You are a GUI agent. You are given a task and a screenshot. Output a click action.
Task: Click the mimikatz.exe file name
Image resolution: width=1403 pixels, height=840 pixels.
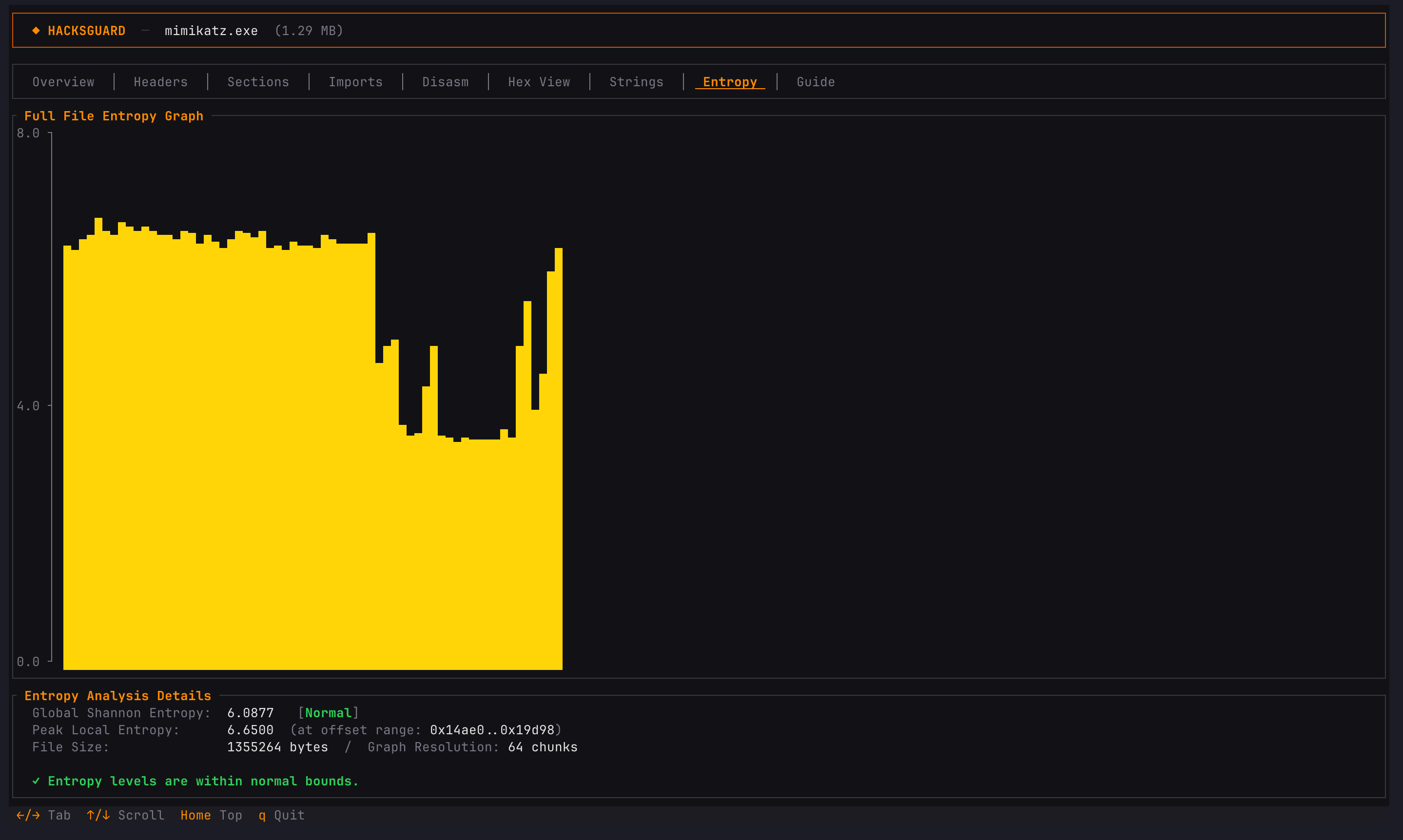[x=211, y=31]
